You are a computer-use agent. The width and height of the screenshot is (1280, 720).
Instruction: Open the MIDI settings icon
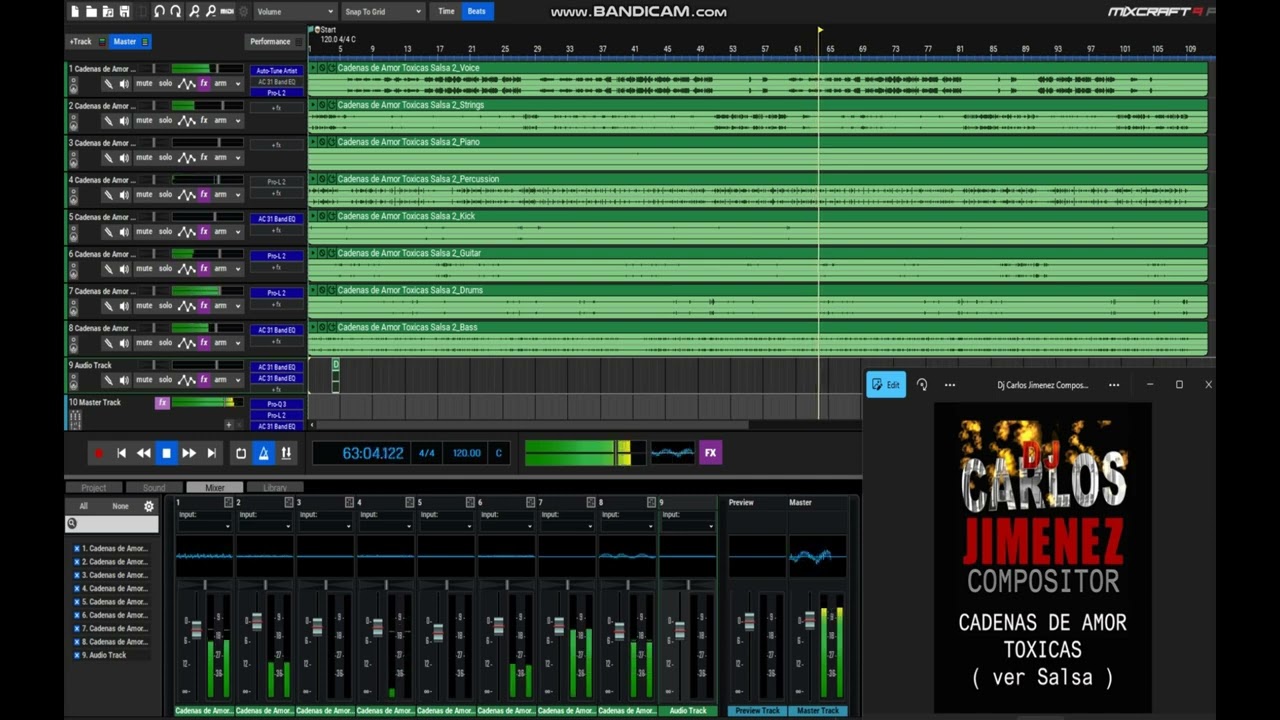(x=227, y=12)
